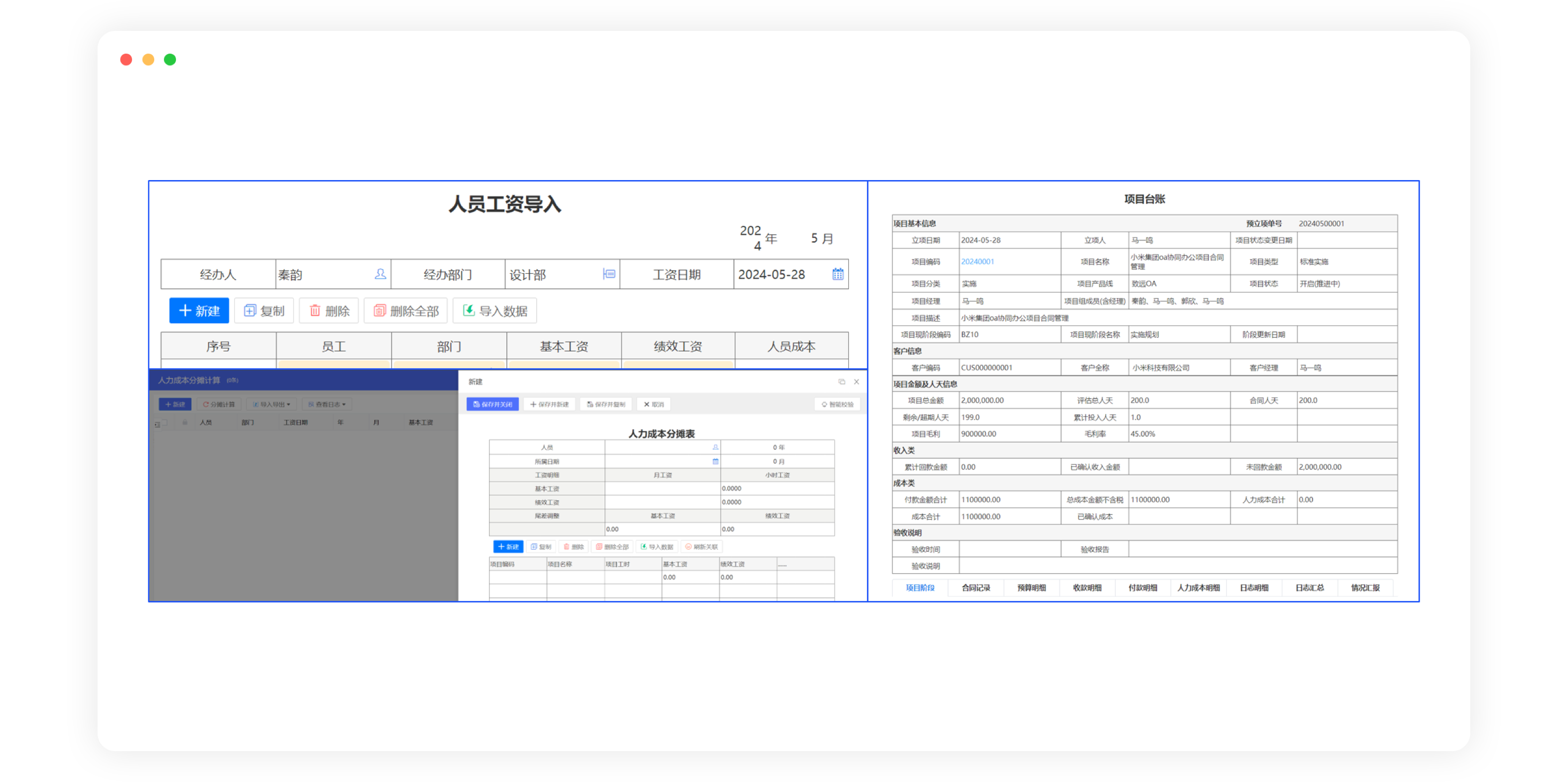The image size is (1568, 782).
Task: Switch to the 项目阶段 tab
Action: point(920,588)
